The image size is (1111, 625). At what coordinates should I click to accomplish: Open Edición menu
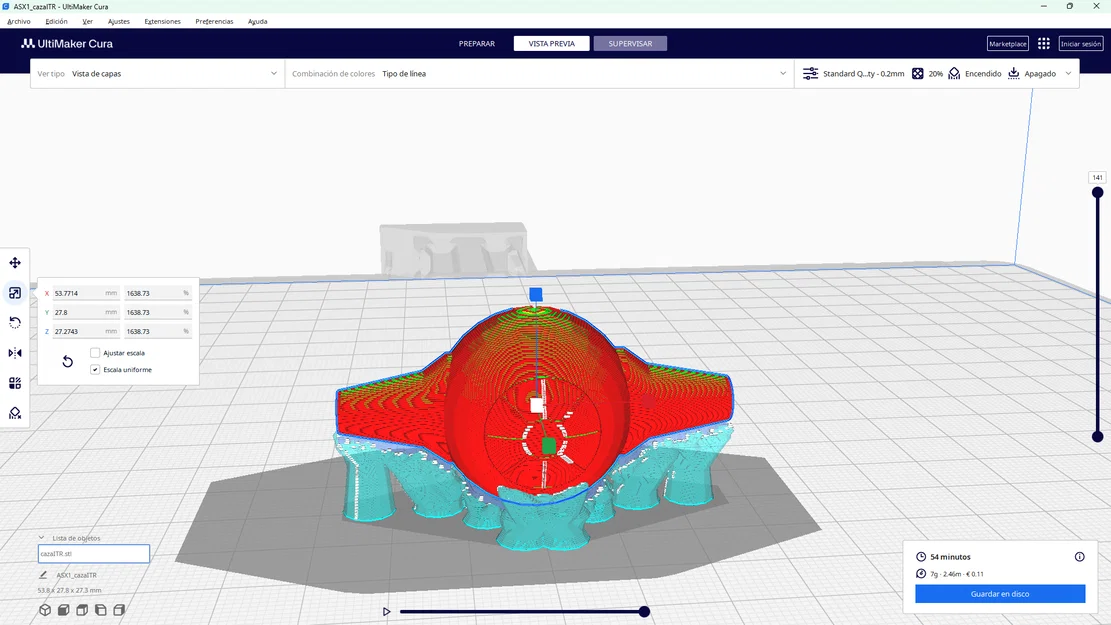(57, 21)
